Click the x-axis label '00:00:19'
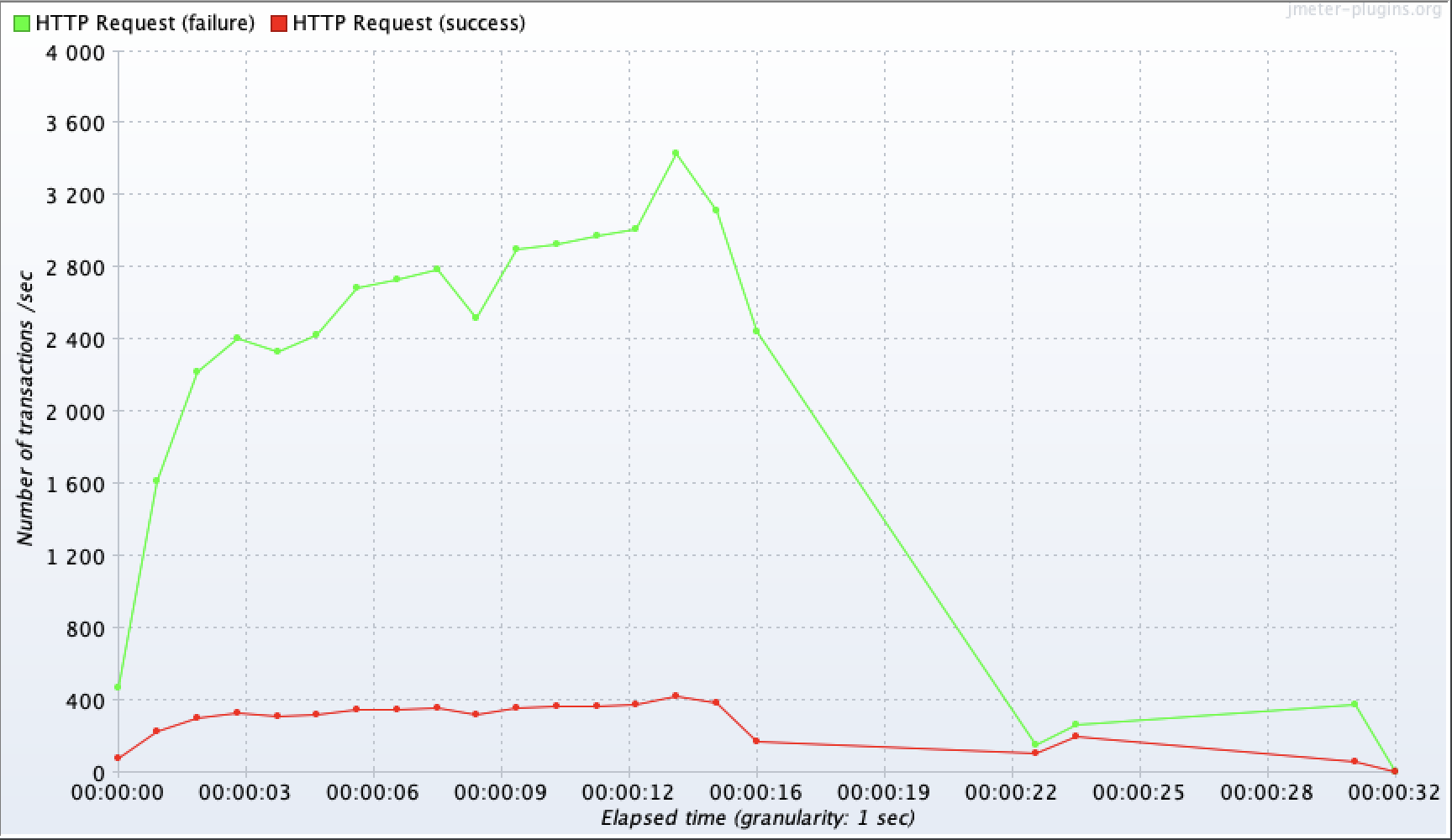The image size is (1452, 840). 884,793
